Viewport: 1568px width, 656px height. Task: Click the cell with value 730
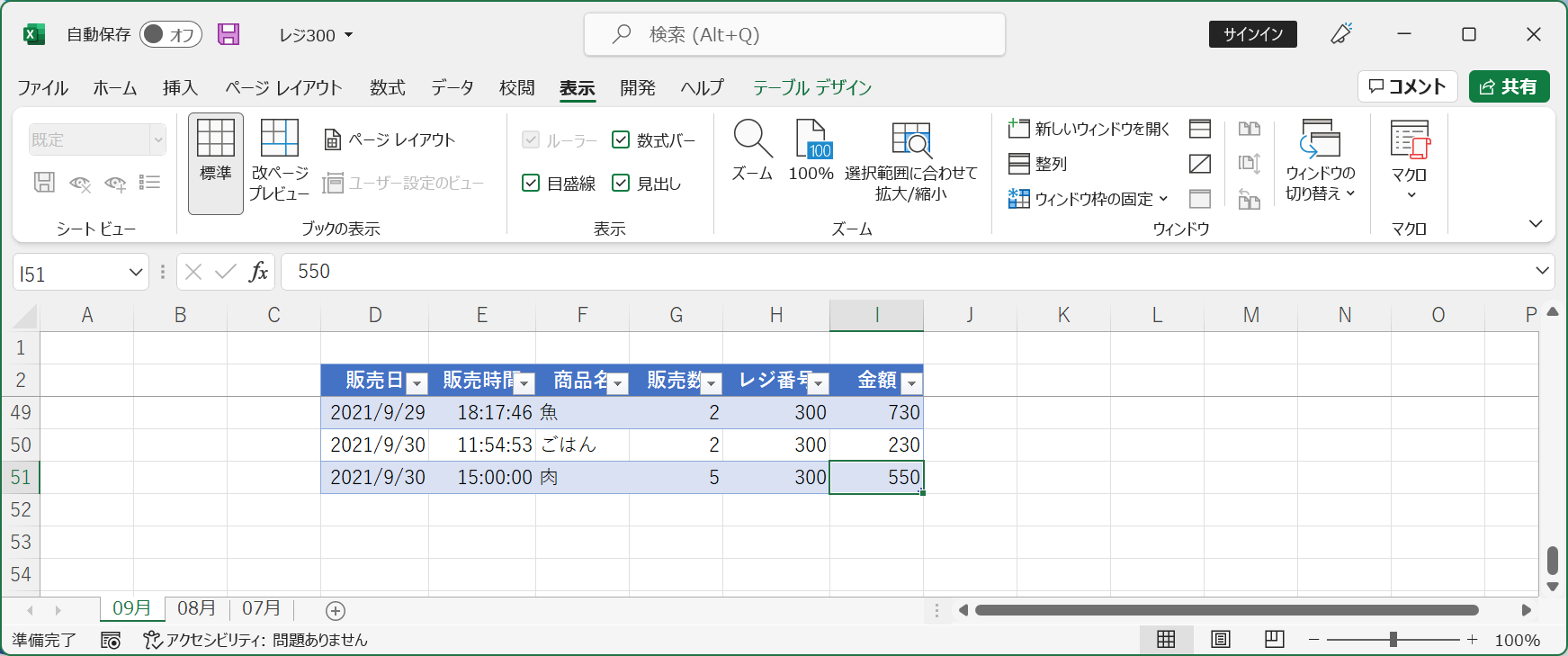click(876, 412)
